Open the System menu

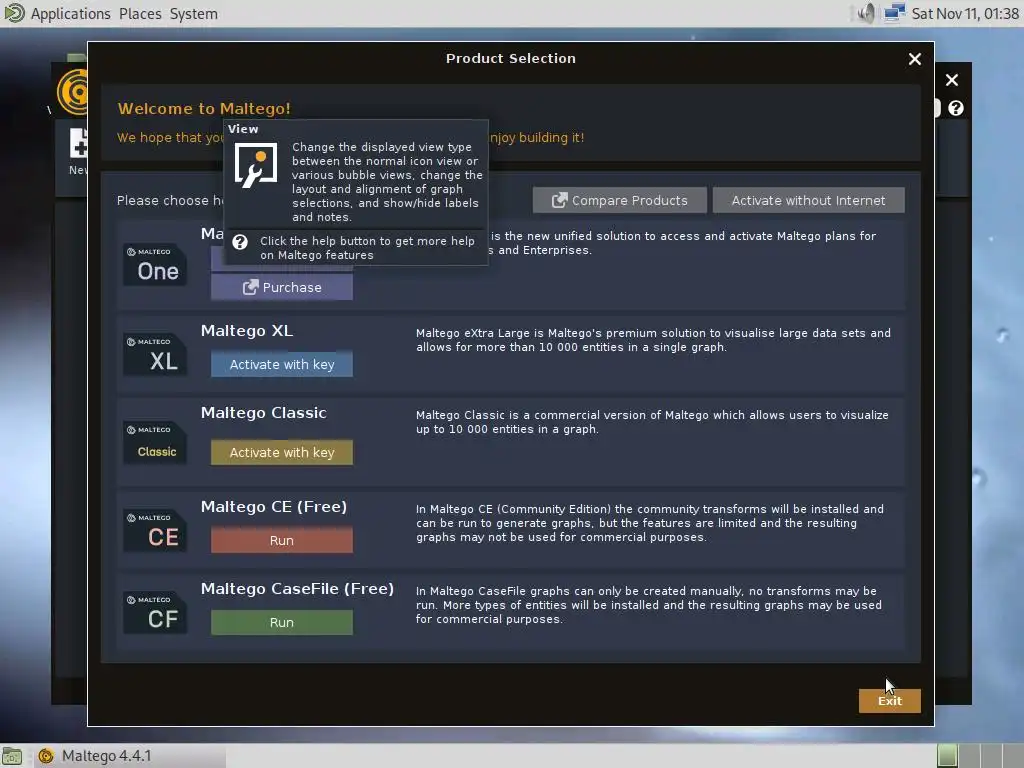click(x=193, y=14)
